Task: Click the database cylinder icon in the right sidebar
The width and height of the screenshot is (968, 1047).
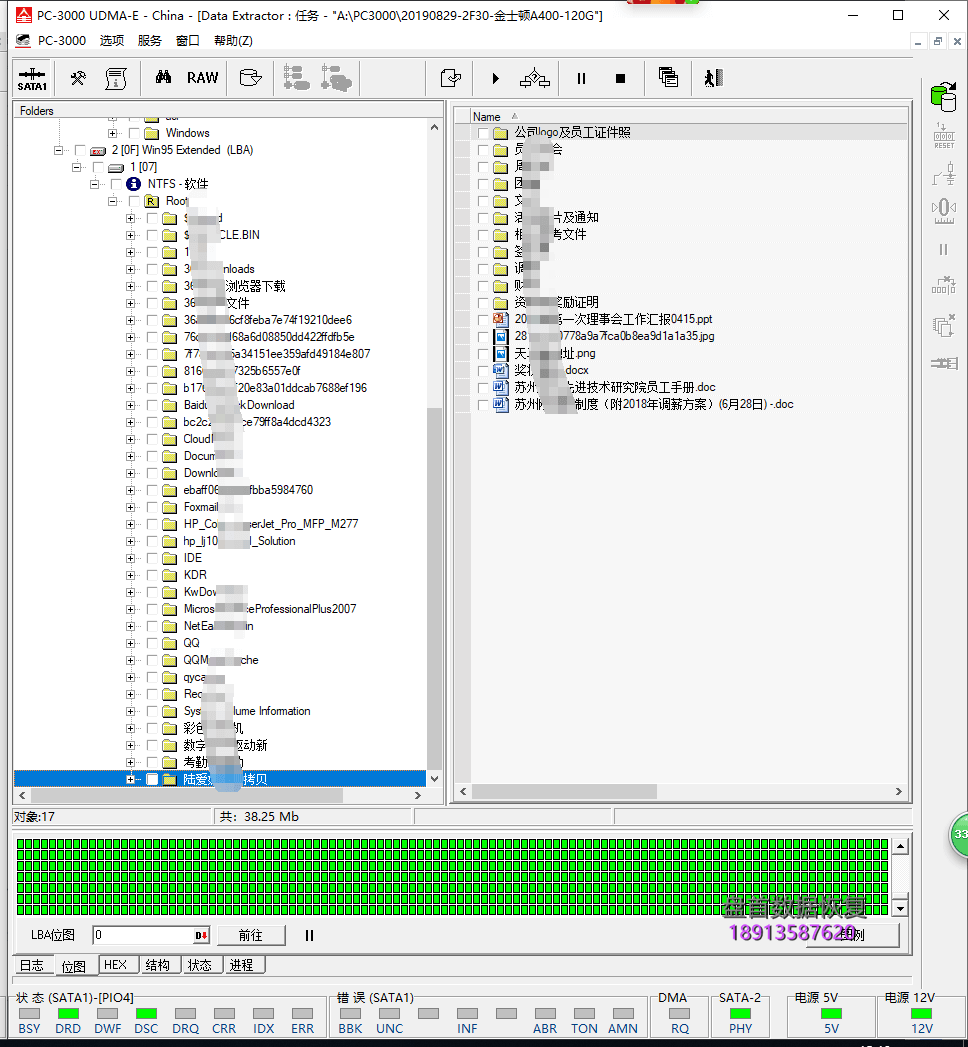Action: [x=942, y=96]
